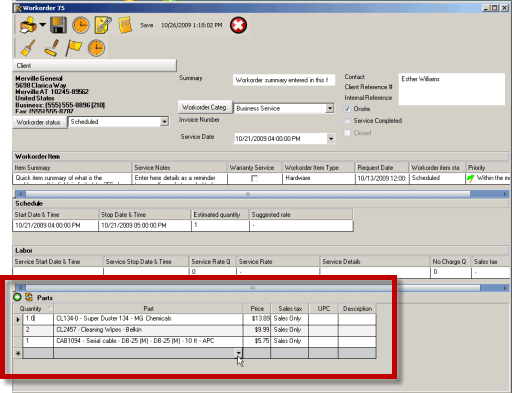Screen dimensions: 512x393
Task: Click the red X close record icon
Action: click(x=238, y=25)
